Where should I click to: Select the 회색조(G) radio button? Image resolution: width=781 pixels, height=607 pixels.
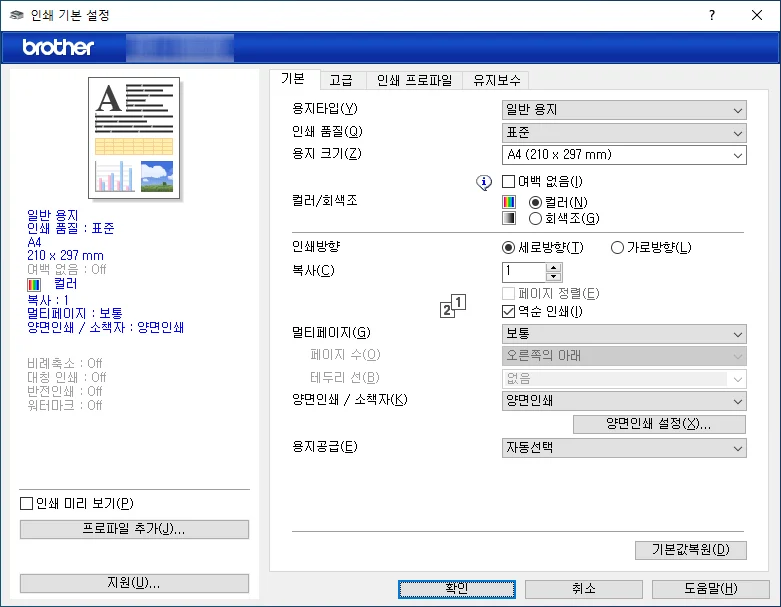pyautogui.click(x=535, y=218)
